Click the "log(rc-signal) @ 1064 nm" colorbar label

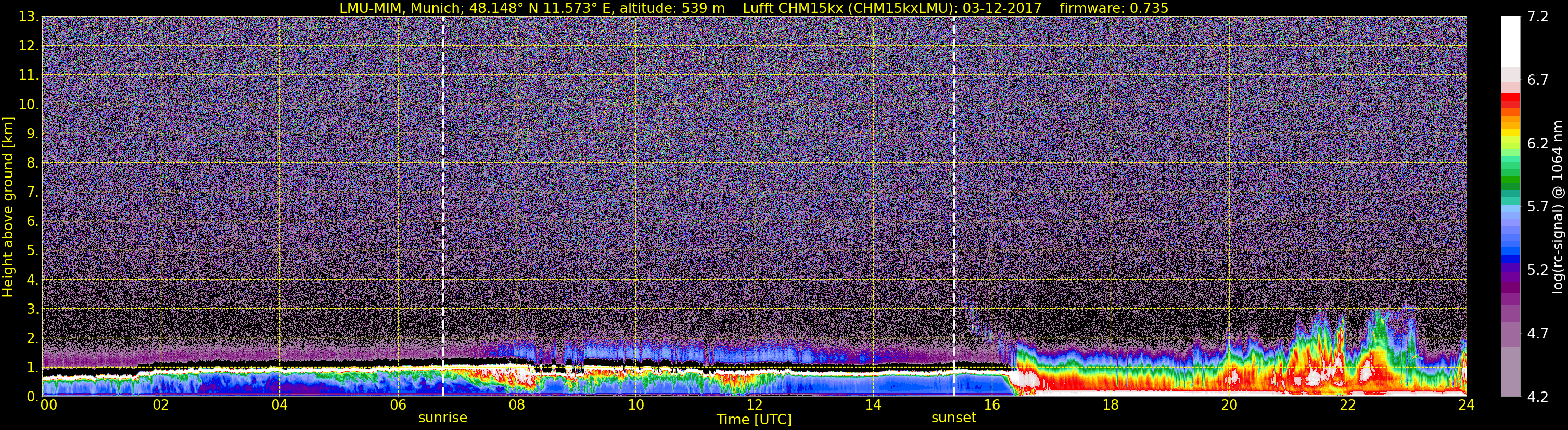(1557, 207)
